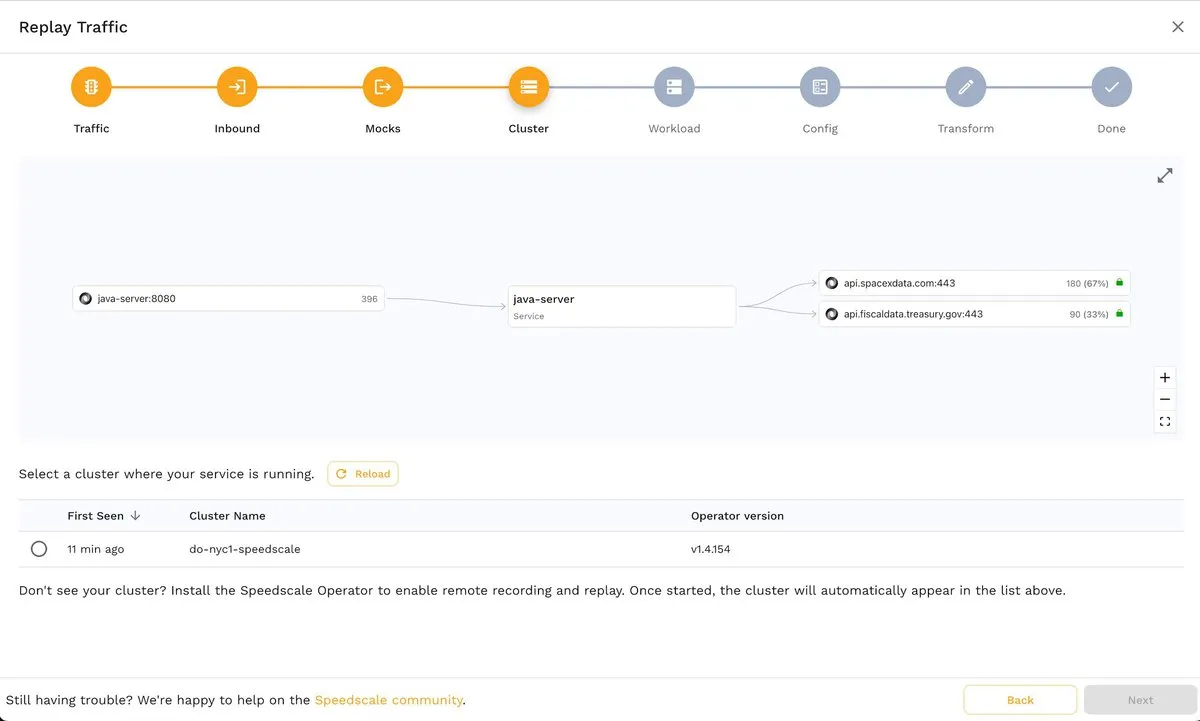Screen dimensions: 1200x721
Task: Zoom out of the service graph
Action: 1165,400
